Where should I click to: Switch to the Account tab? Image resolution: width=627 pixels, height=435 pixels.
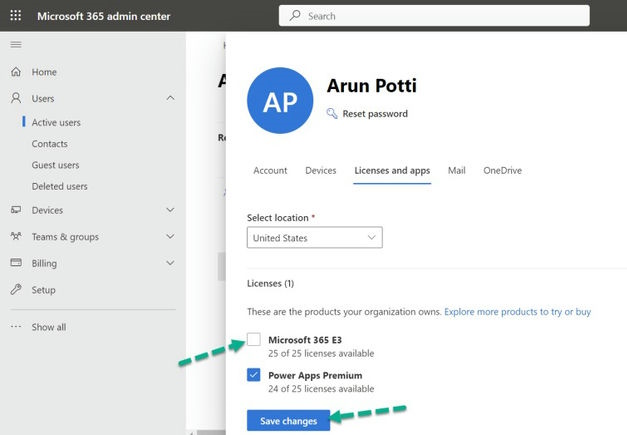pyautogui.click(x=270, y=171)
